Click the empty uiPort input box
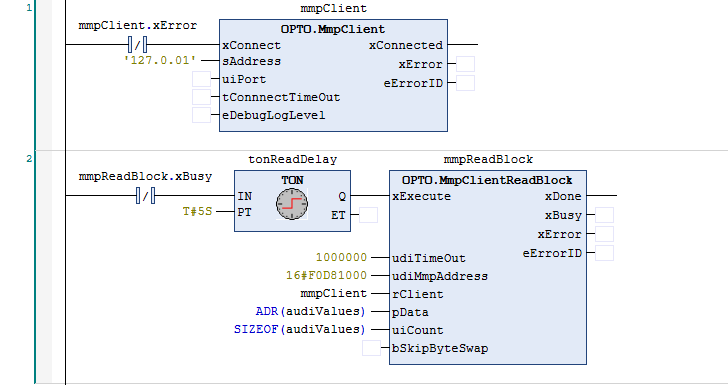 [x=202, y=79]
